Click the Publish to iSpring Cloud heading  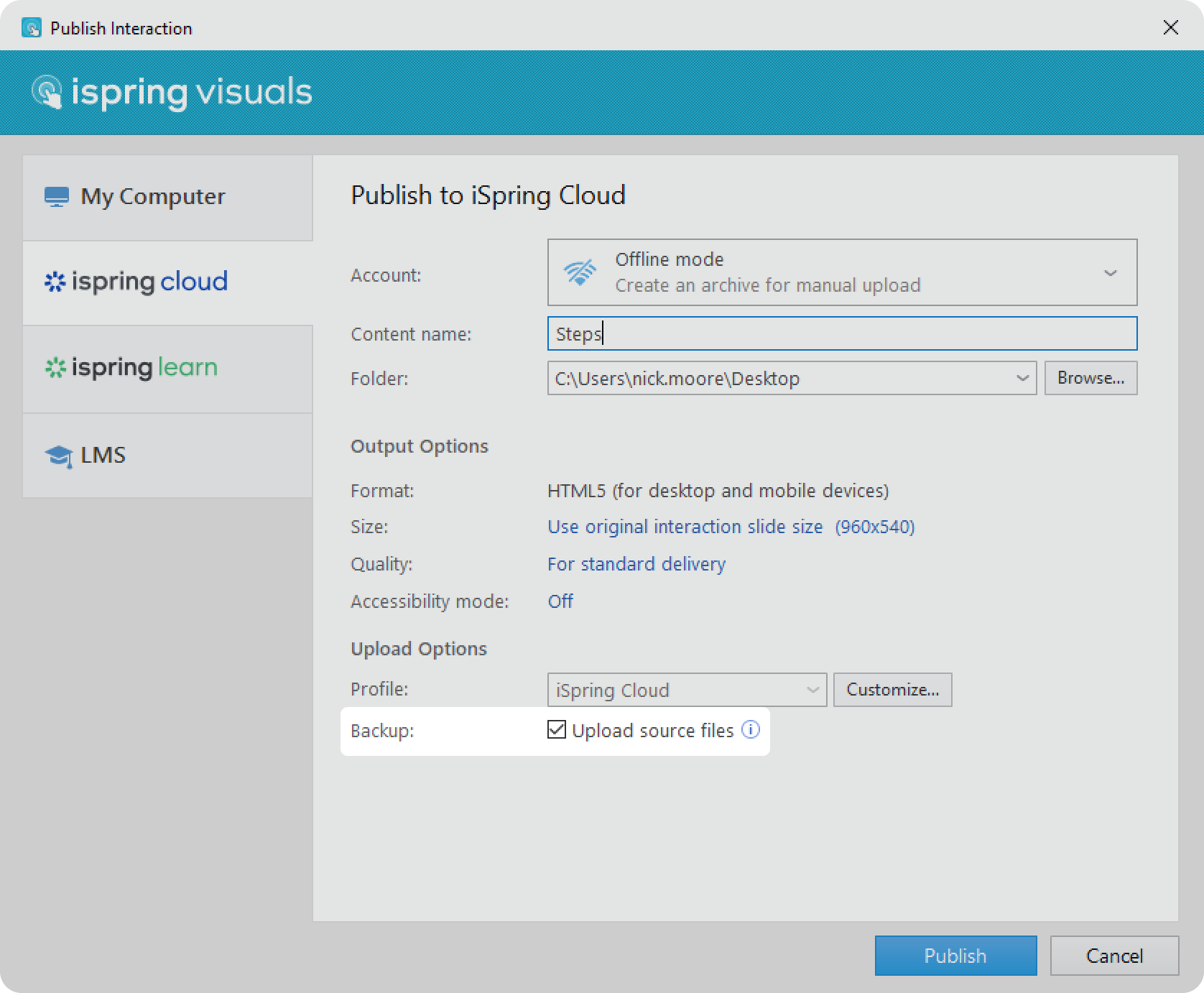488,195
